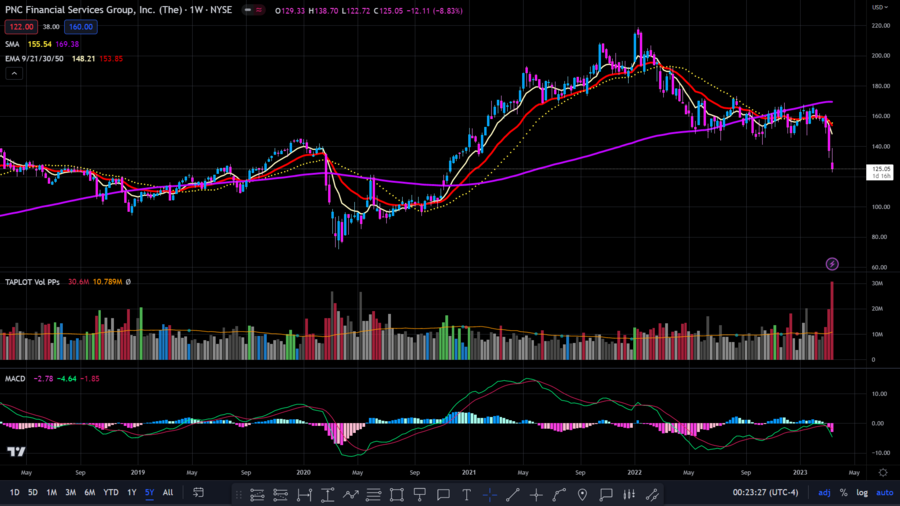Screen dimensions: 900x506
Task: Click the 30.6M volume value
Action: [x=78, y=282]
